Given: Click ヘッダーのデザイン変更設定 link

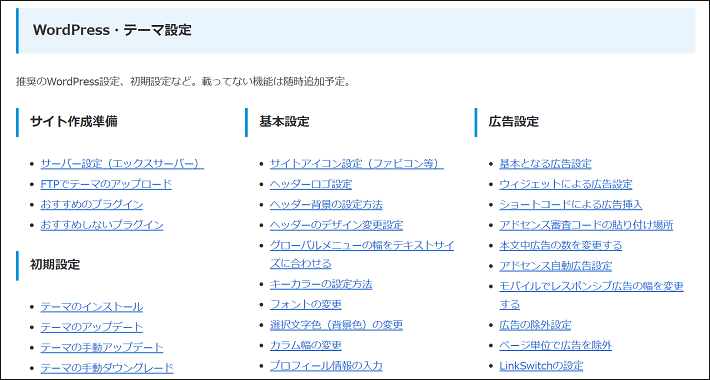Looking at the screenshot, I should click(336, 225).
